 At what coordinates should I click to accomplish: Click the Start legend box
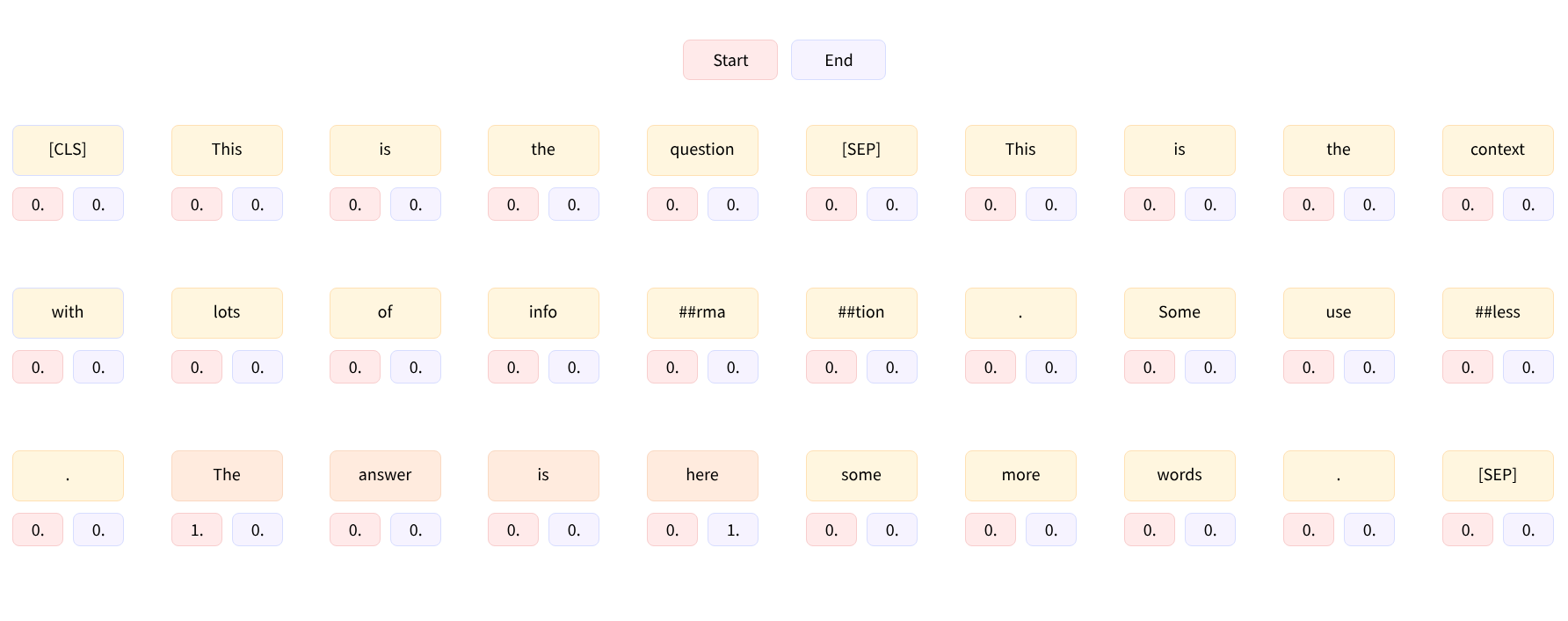click(x=730, y=60)
